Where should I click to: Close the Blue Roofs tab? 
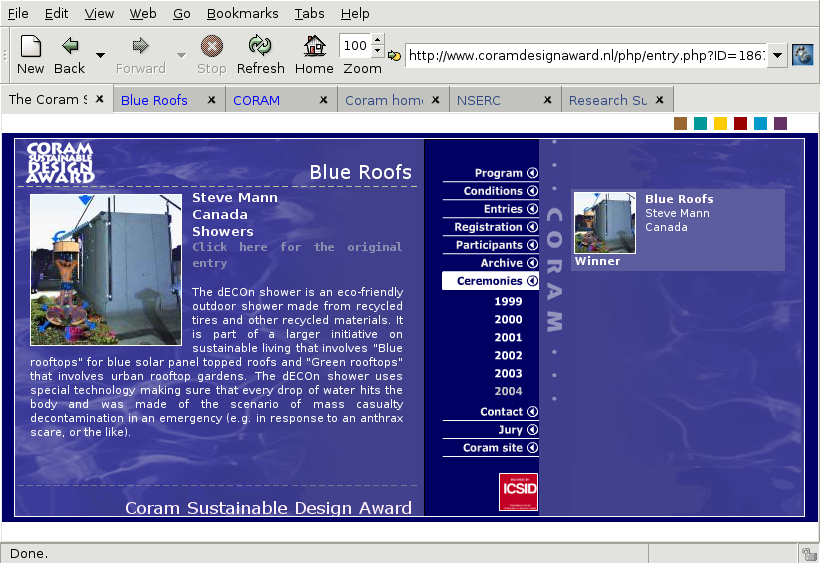pos(211,100)
